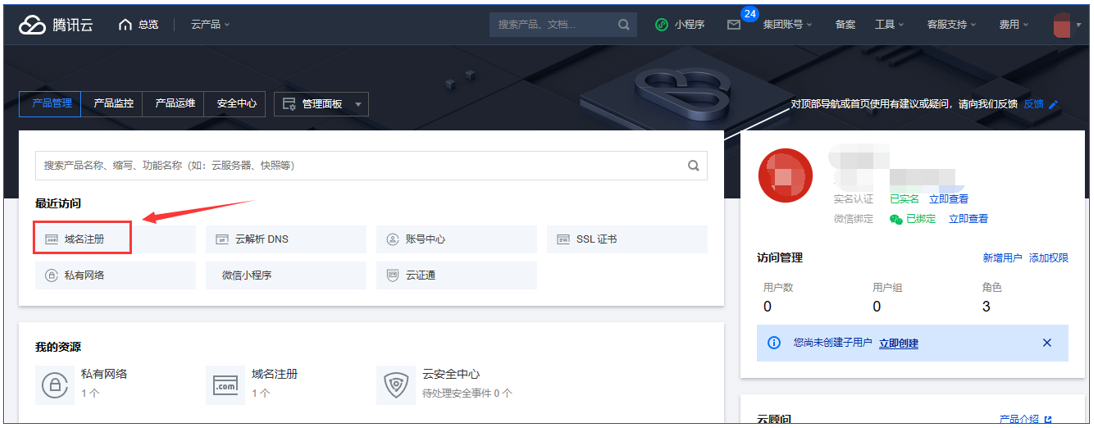The width and height of the screenshot is (1094, 428).
Task: Open 域名注册 in recent visits
Action: [83, 240]
